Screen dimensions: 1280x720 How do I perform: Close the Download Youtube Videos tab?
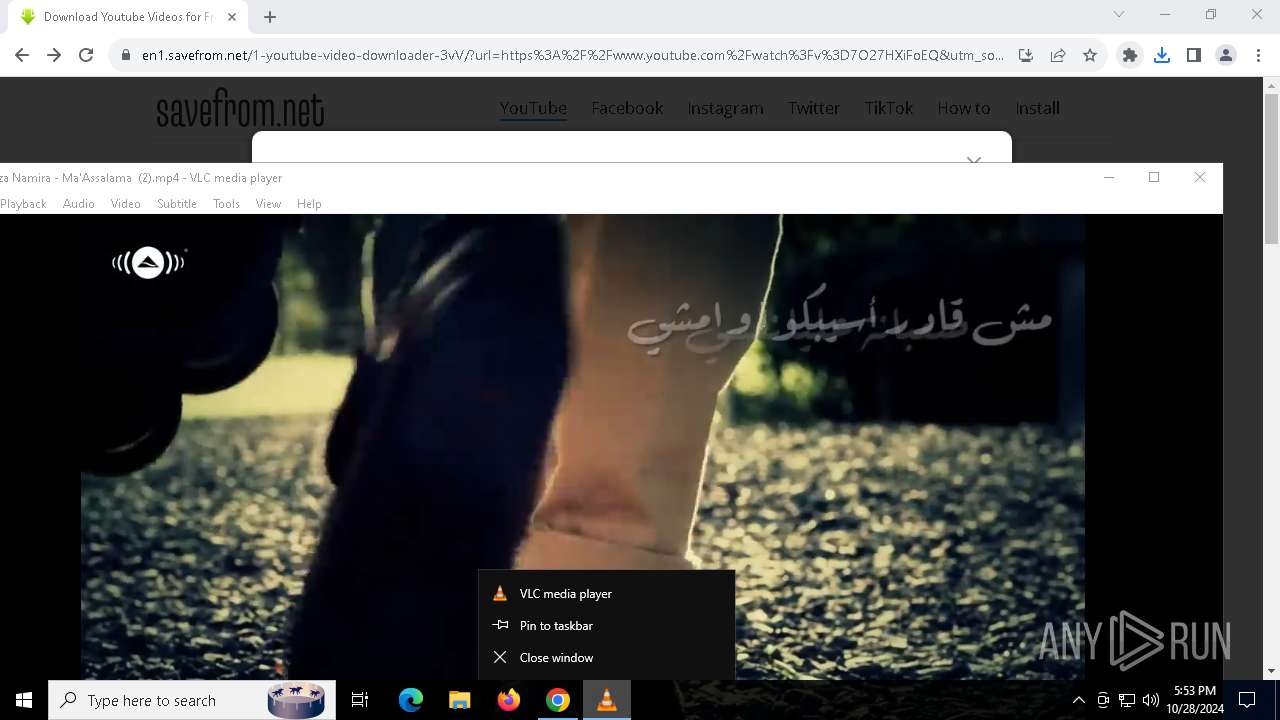(x=231, y=16)
